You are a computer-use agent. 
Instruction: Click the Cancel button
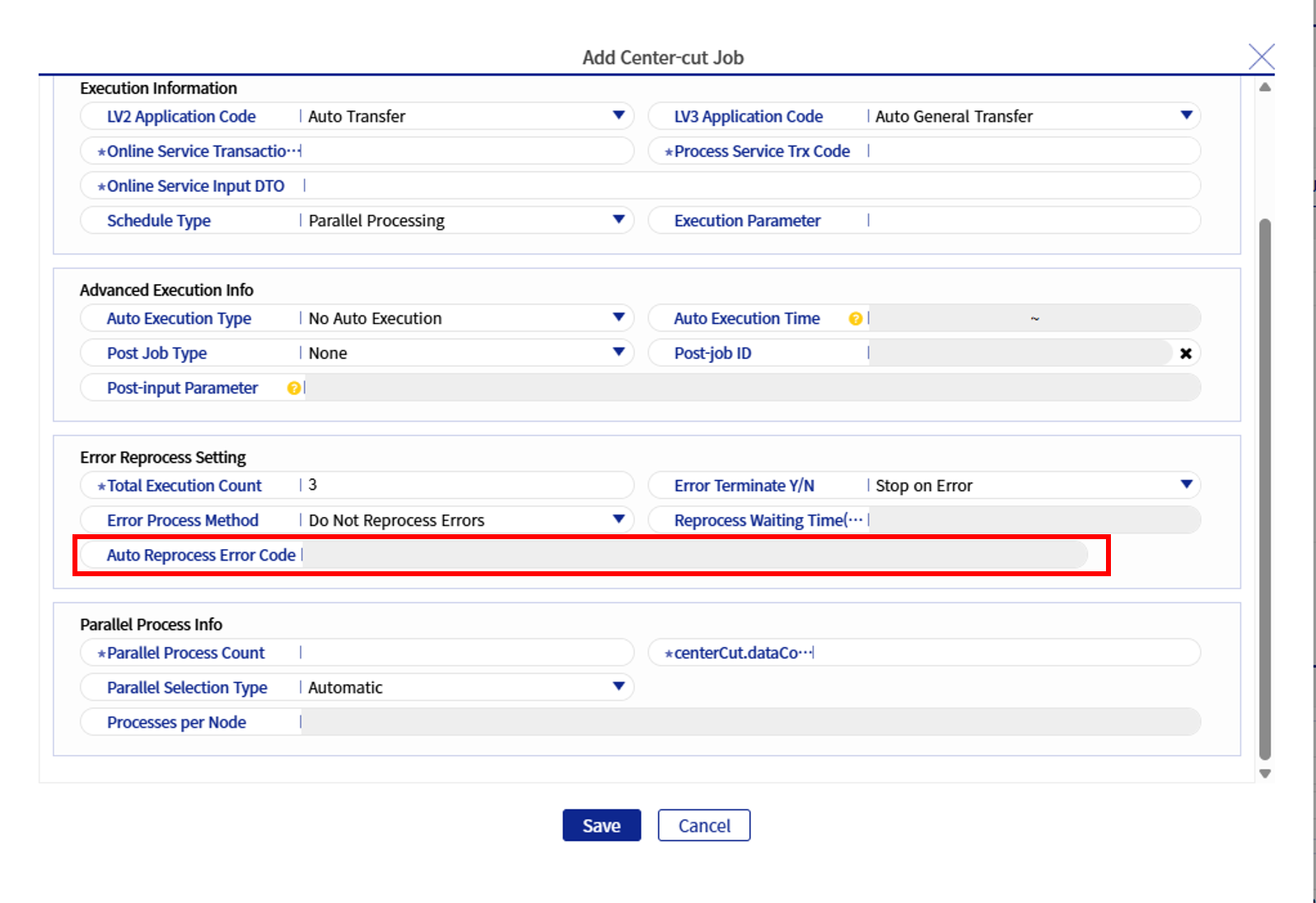point(703,825)
